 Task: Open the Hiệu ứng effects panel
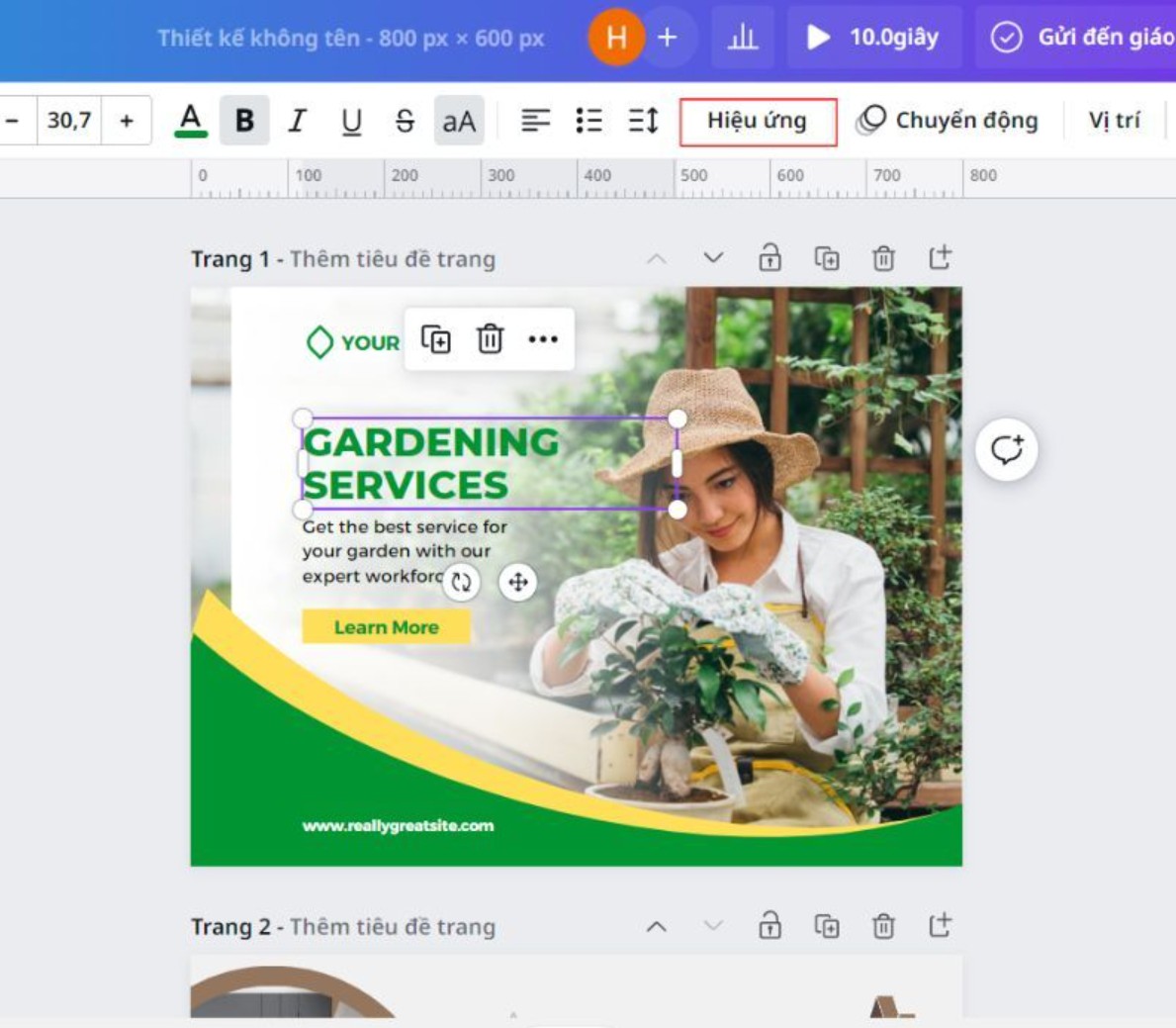pos(758,121)
